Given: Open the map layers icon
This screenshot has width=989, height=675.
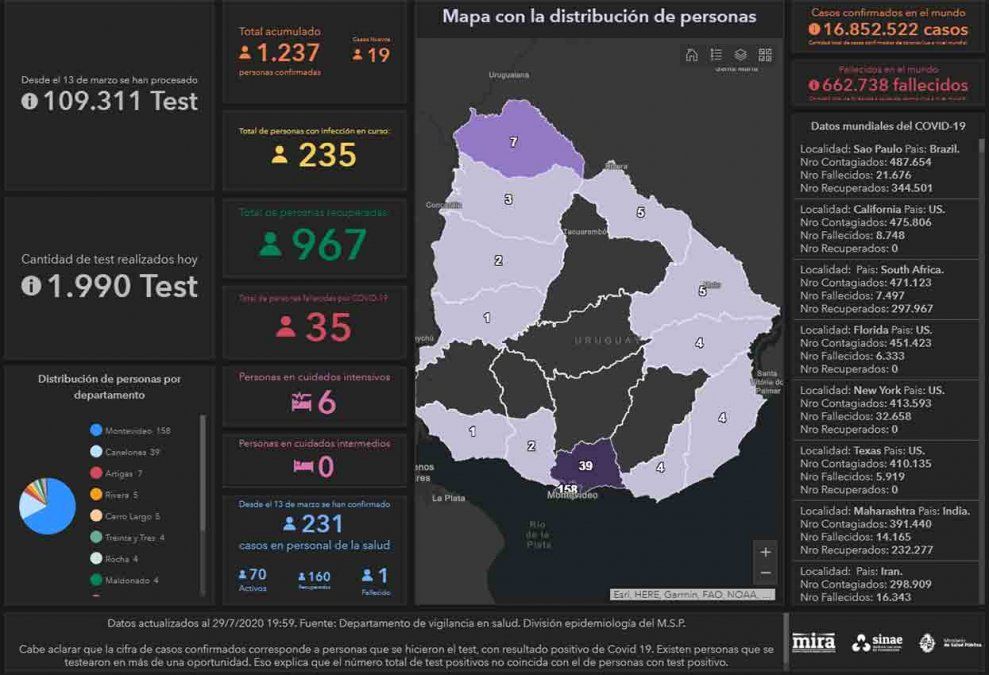Looking at the screenshot, I should pyautogui.click(x=740, y=55).
